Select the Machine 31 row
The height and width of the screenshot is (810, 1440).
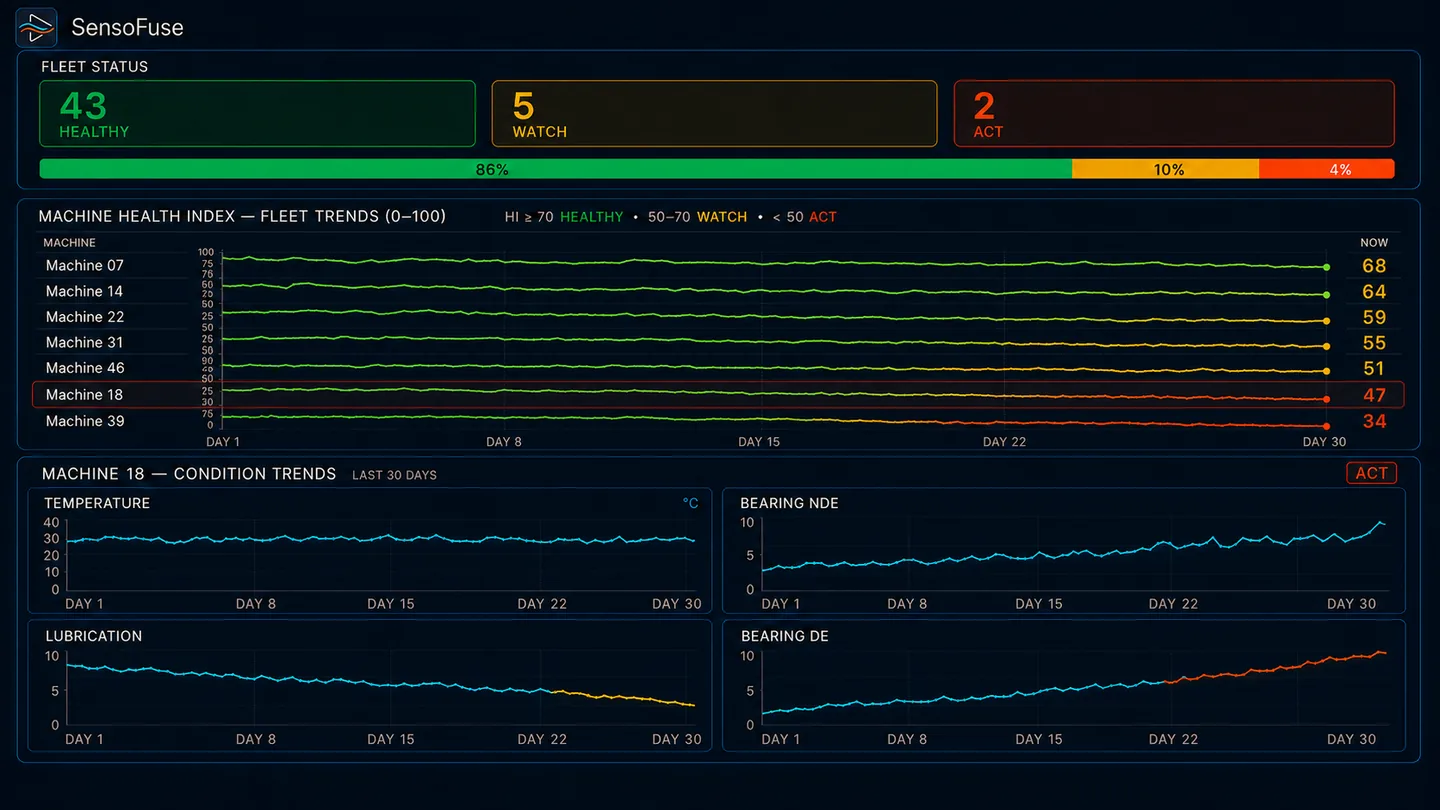[x=718, y=343]
